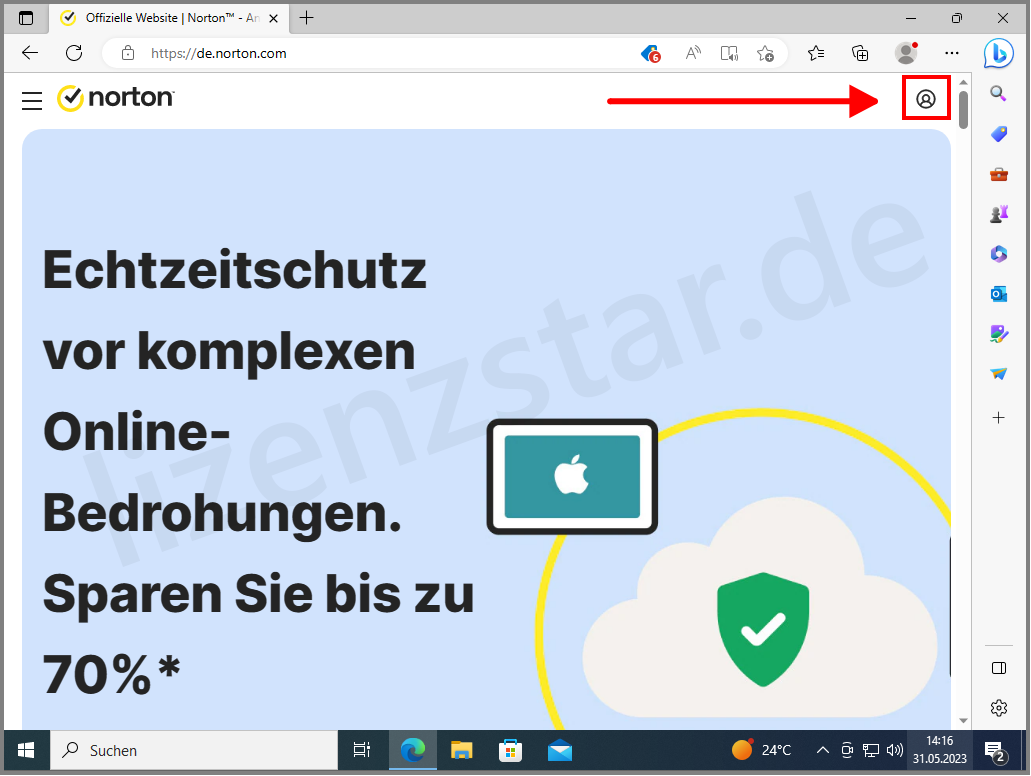
Task: Open Edge sidebar settings gear
Action: point(998,708)
